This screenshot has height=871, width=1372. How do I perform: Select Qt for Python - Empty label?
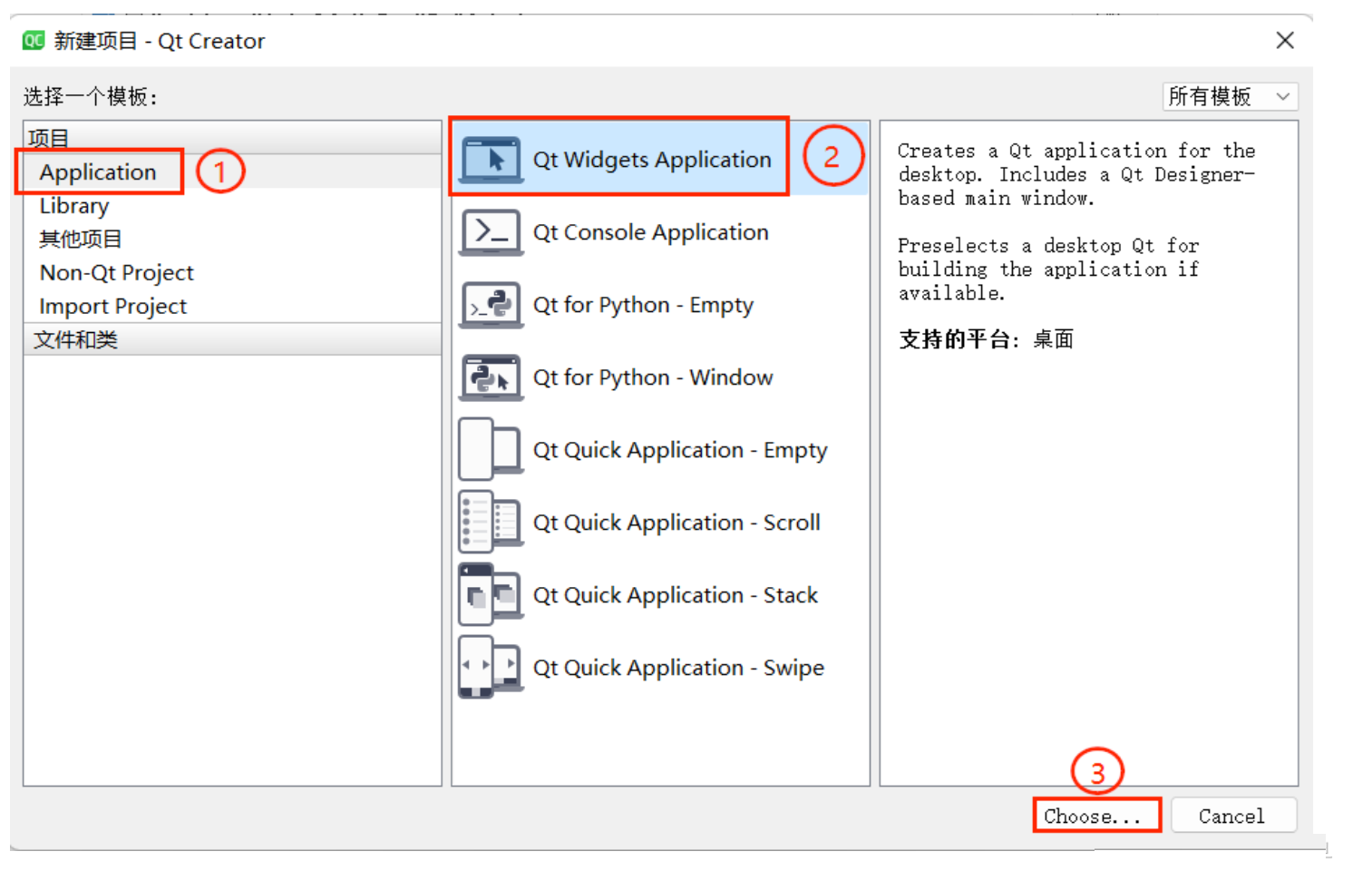(643, 305)
